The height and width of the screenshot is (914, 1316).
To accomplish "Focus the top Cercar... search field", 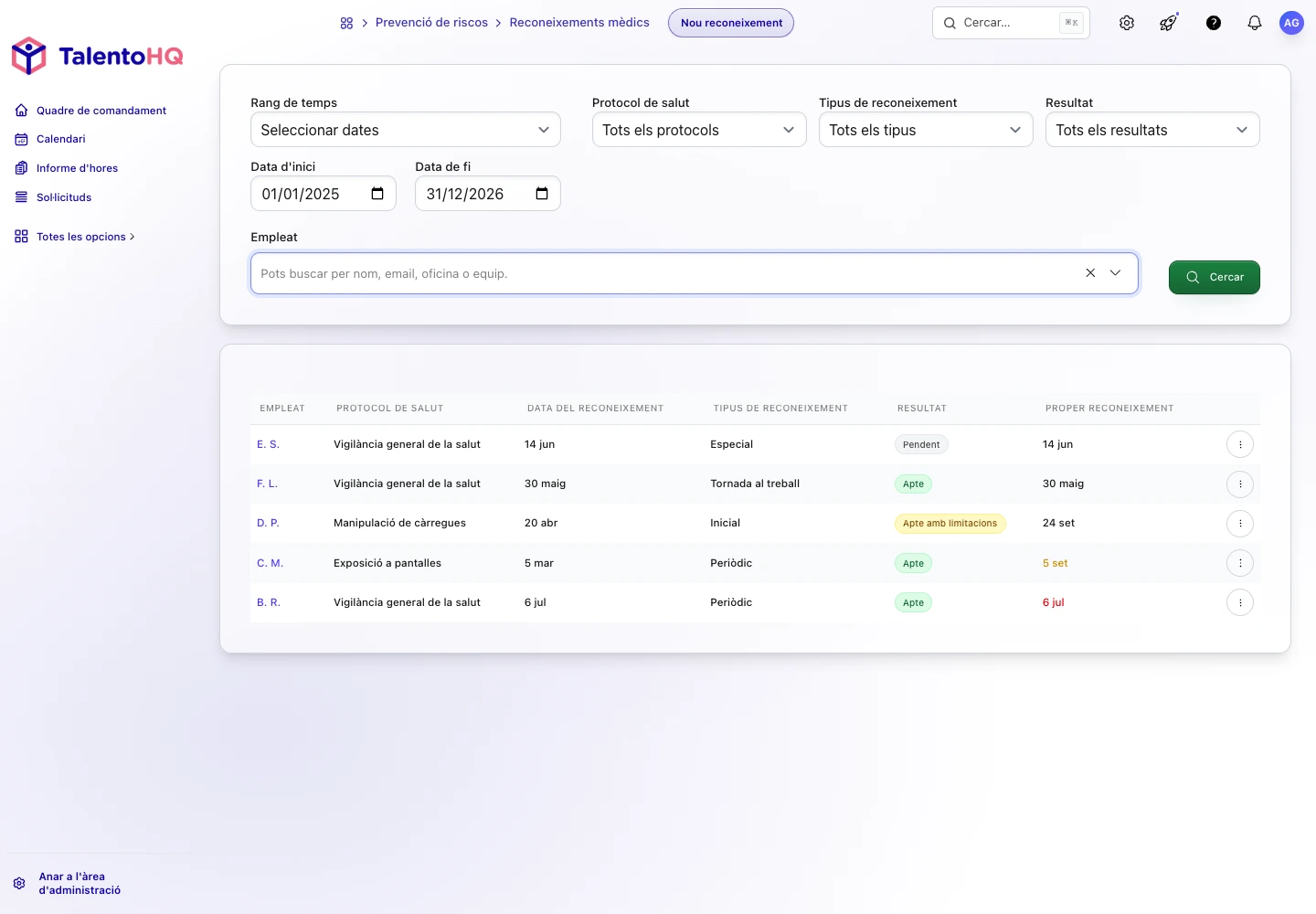I will pos(1011,23).
